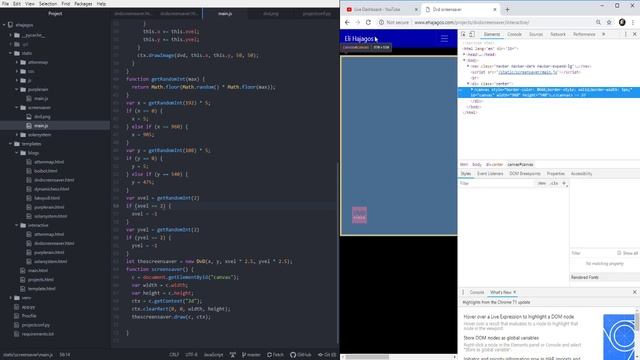
Task: Close the Dvd screensaver Chrome tab
Action: point(495,9)
